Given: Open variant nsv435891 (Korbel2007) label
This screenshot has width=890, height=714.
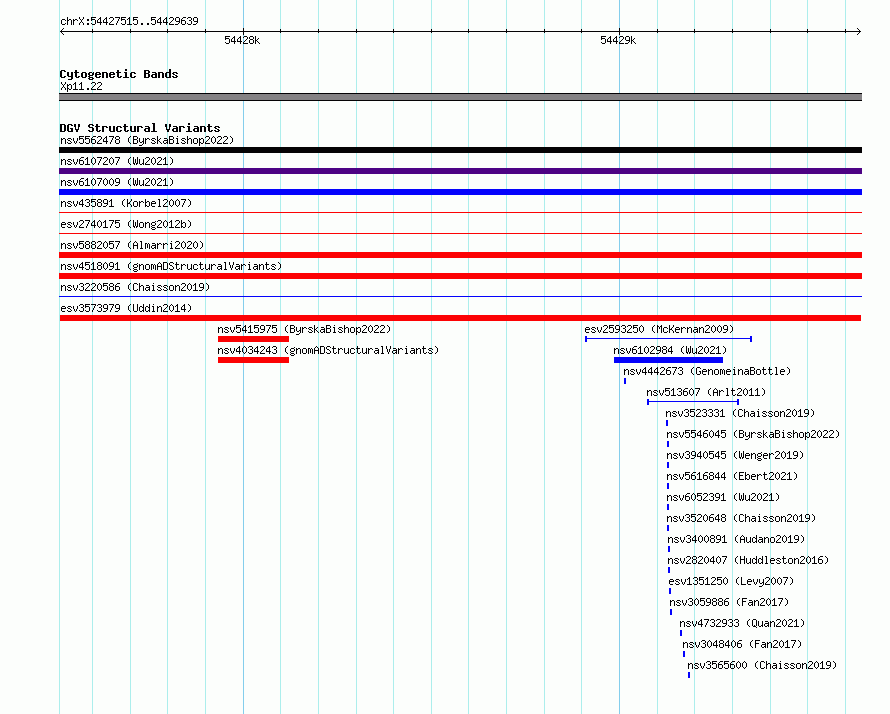Looking at the screenshot, I should 126,203.
